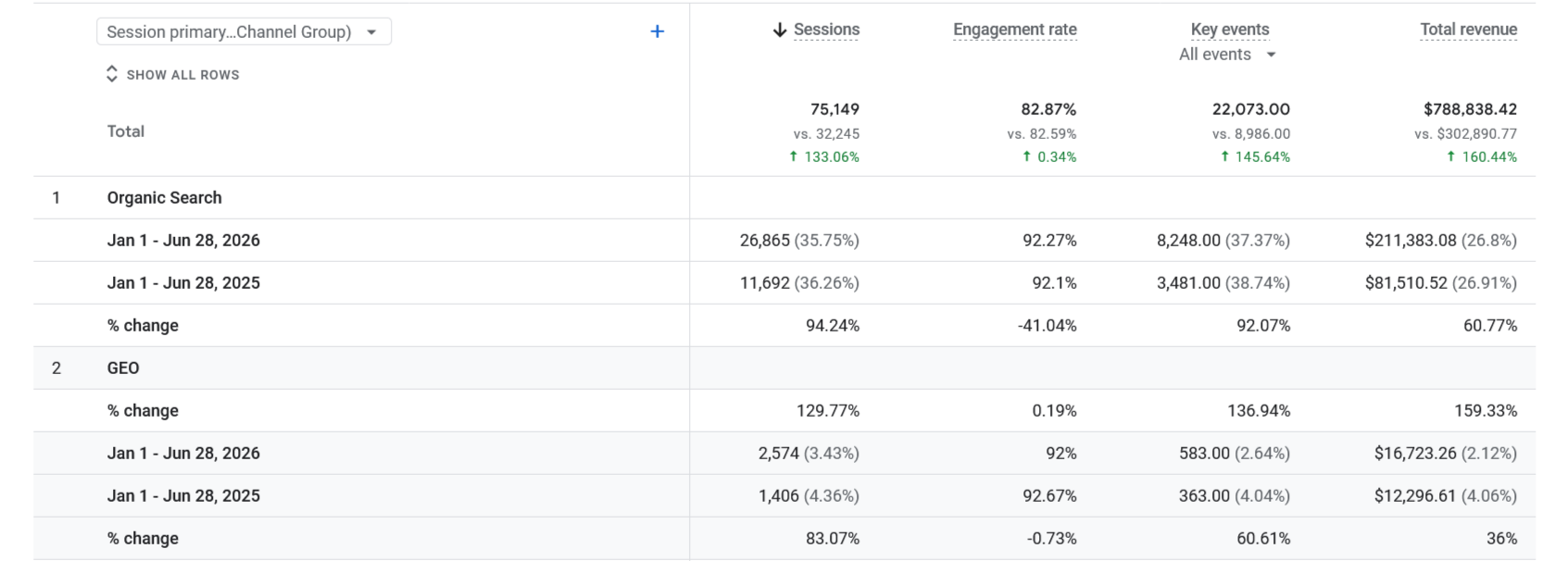This screenshot has width=1568, height=561.
Task: Click the GEO revenue change 159.33%
Action: coord(1486,411)
